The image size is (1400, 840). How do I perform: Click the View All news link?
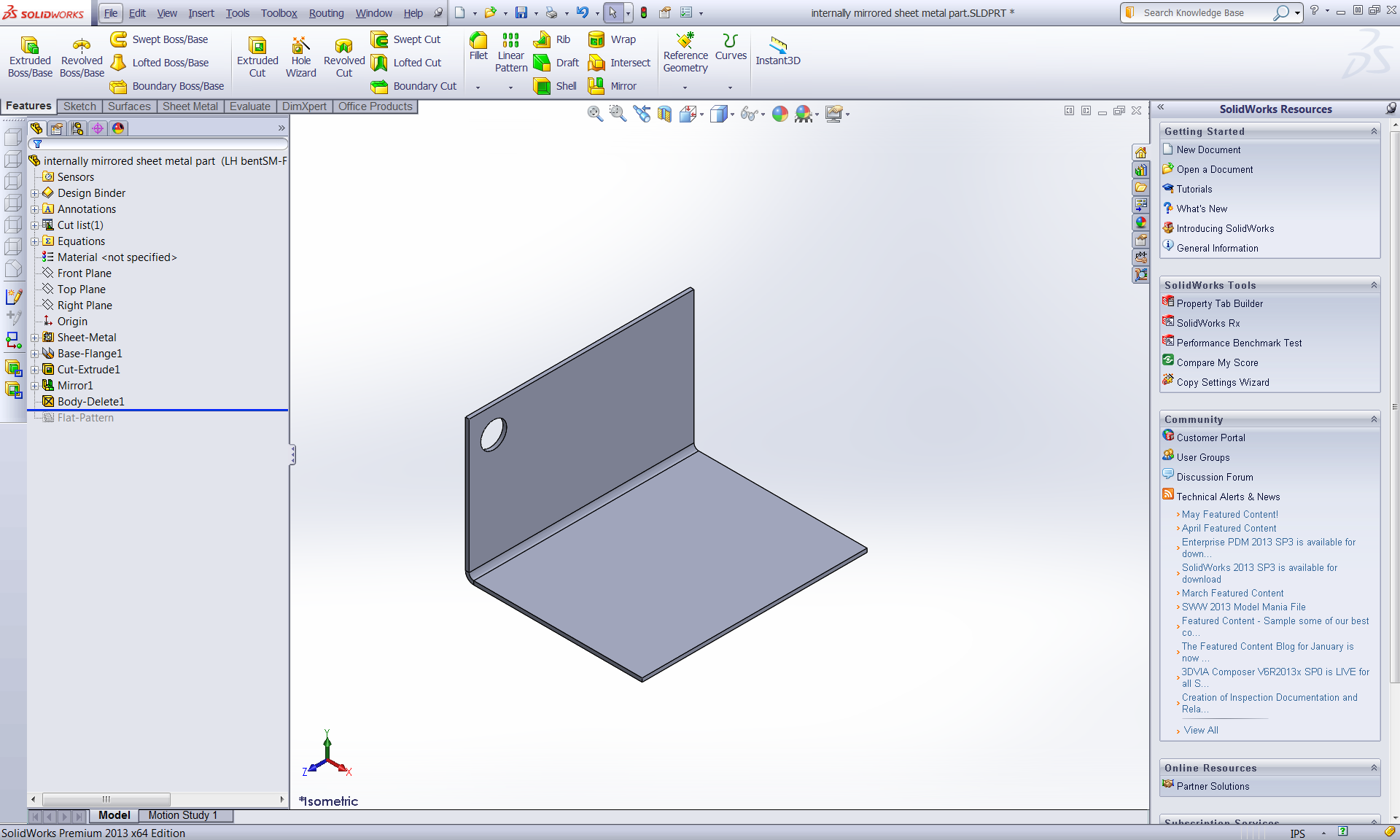coord(1201,730)
